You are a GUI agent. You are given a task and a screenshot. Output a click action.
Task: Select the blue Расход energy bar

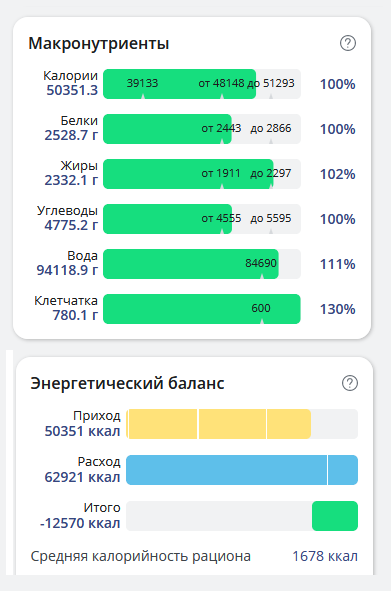coord(242,470)
